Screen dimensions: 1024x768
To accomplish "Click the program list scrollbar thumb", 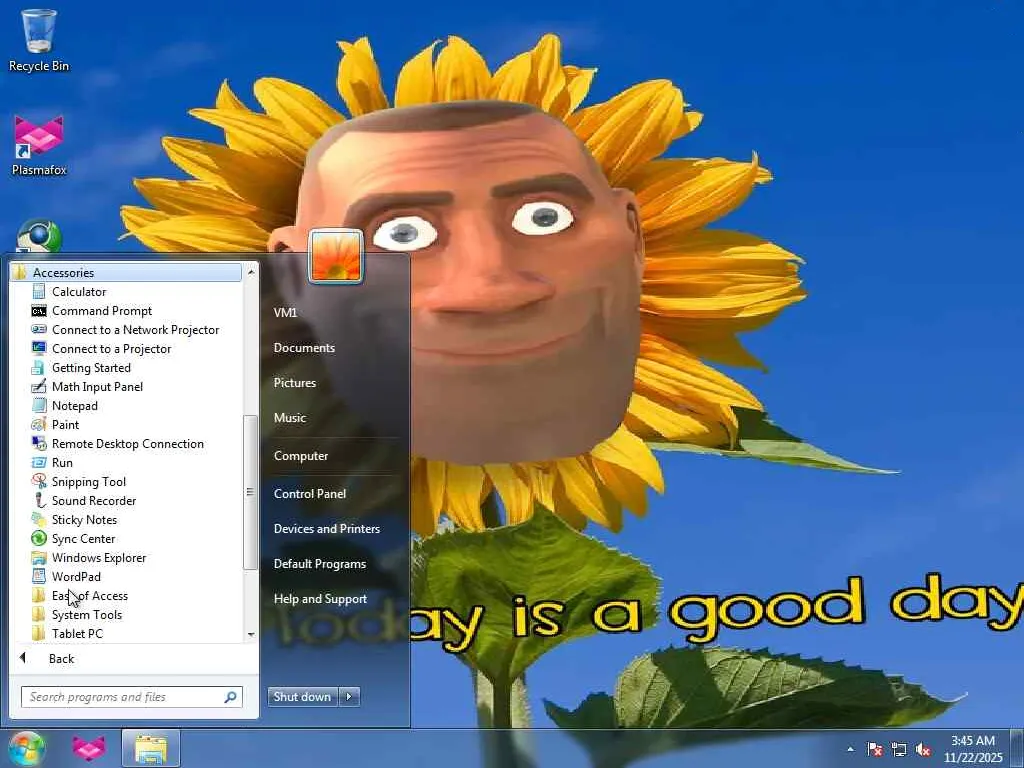I will point(250,492).
